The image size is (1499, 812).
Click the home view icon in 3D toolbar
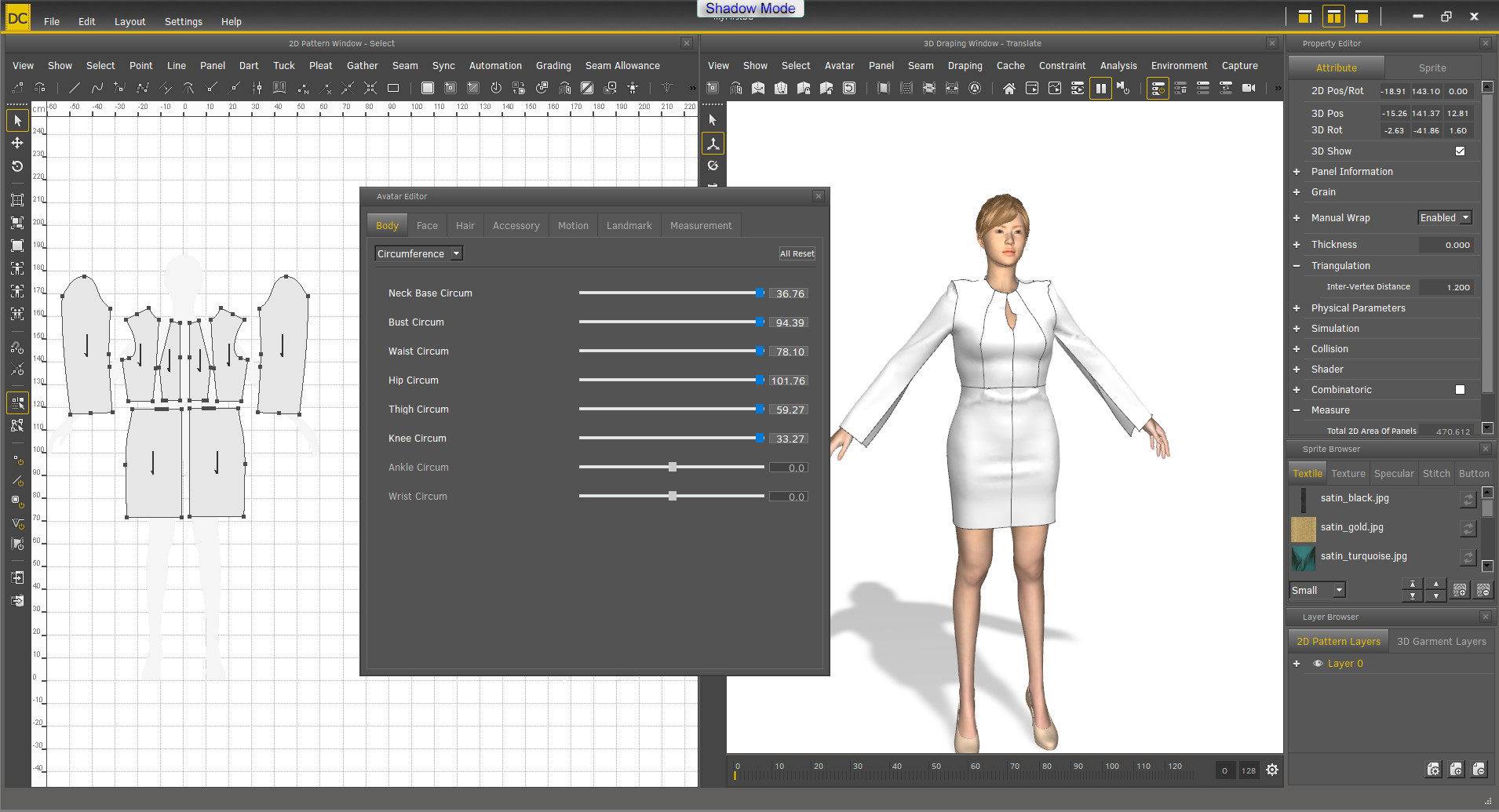pos(1009,89)
